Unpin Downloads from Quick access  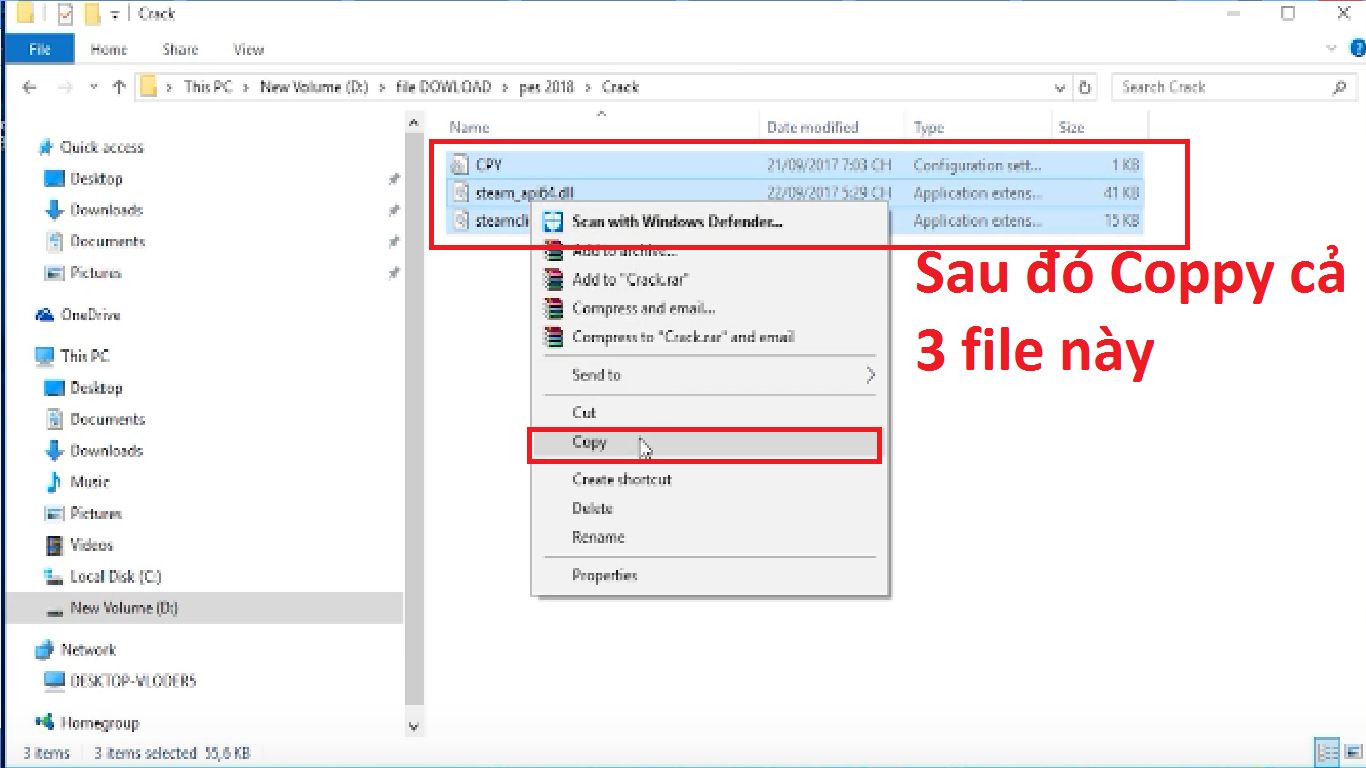[396, 209]
